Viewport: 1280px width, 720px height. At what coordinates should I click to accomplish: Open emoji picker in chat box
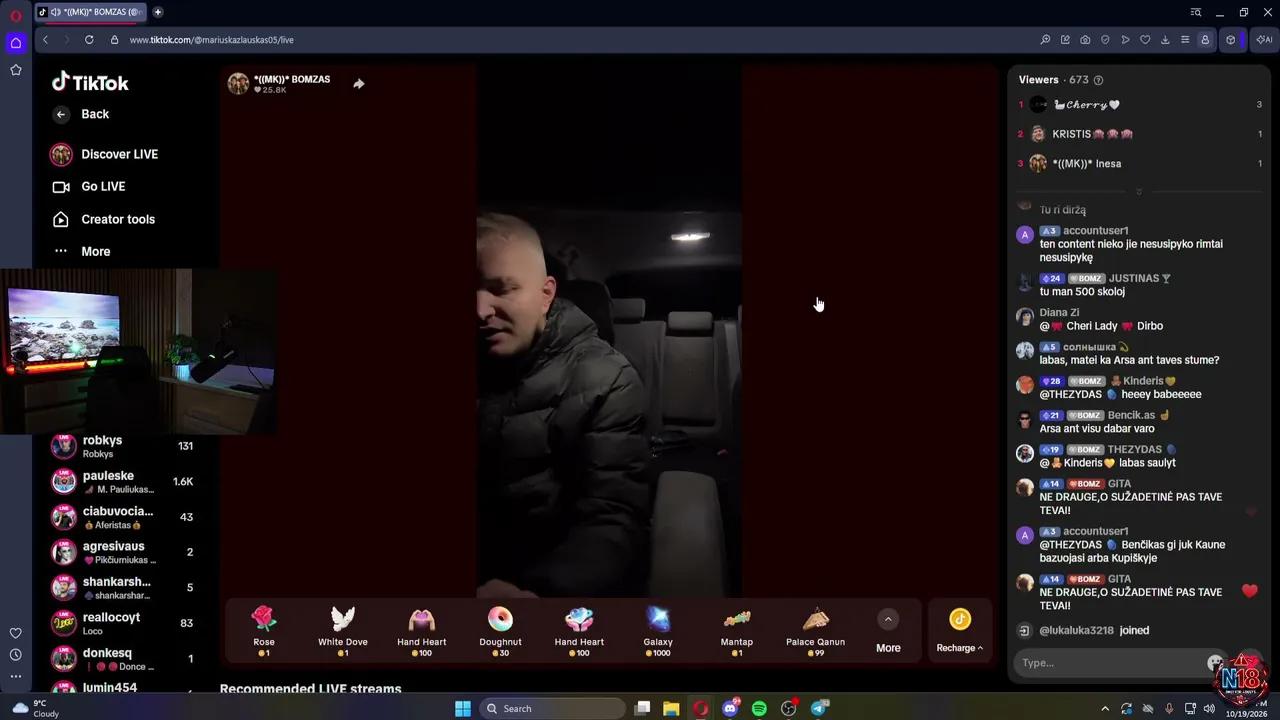1215,662
